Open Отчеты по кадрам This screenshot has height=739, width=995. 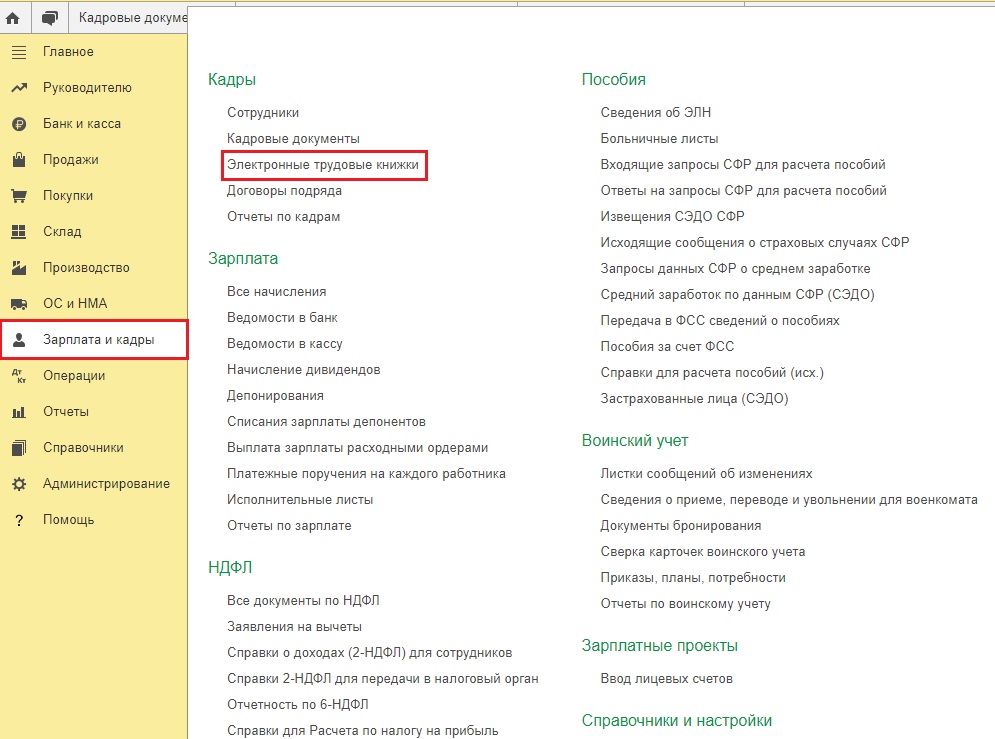tap(283, 216)
